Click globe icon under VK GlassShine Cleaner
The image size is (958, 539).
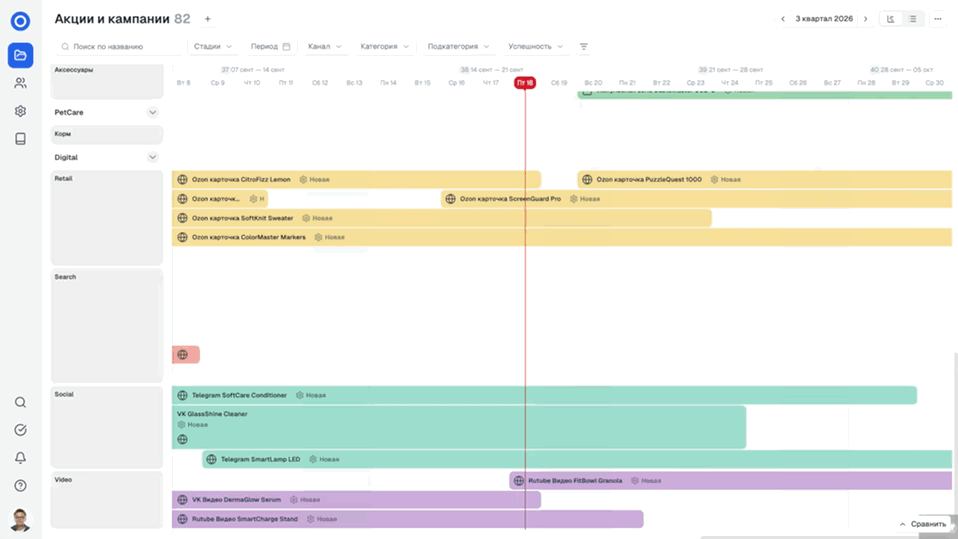pos(182,439)
